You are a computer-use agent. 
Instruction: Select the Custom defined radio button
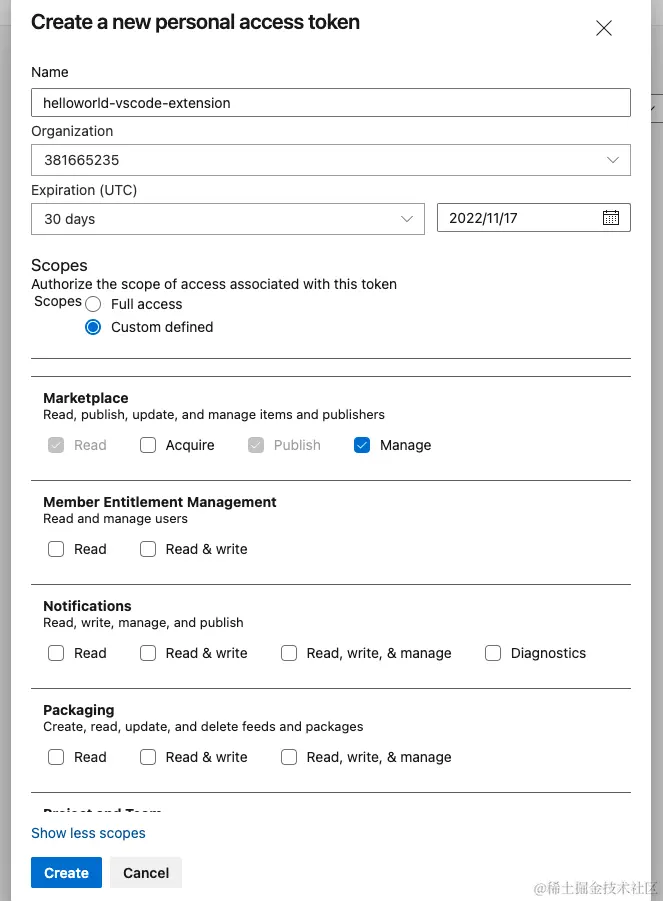[x=93, y=327]
